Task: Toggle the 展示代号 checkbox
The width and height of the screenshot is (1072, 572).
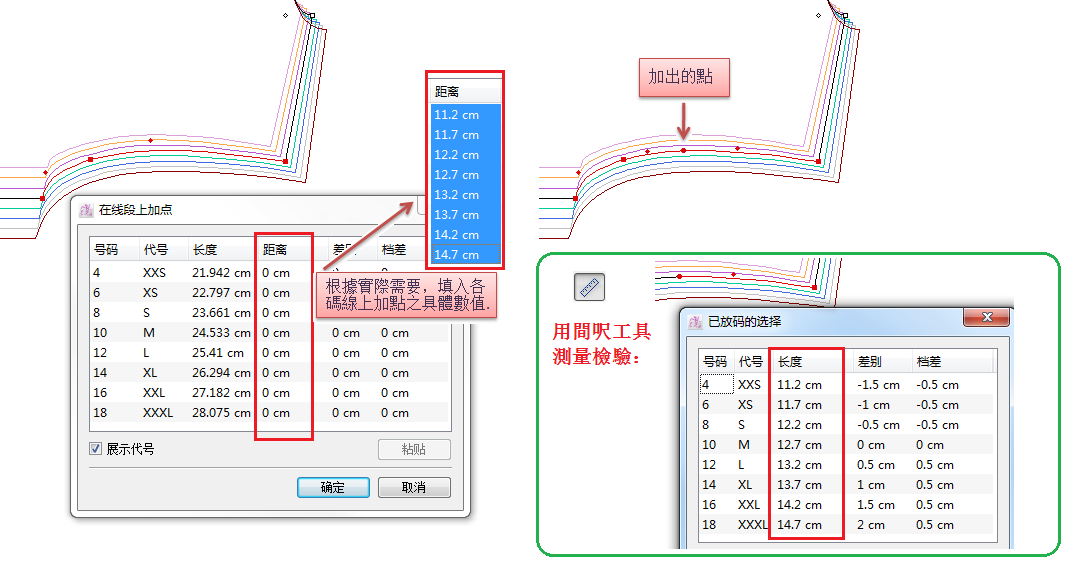Action: click(96, 449)
